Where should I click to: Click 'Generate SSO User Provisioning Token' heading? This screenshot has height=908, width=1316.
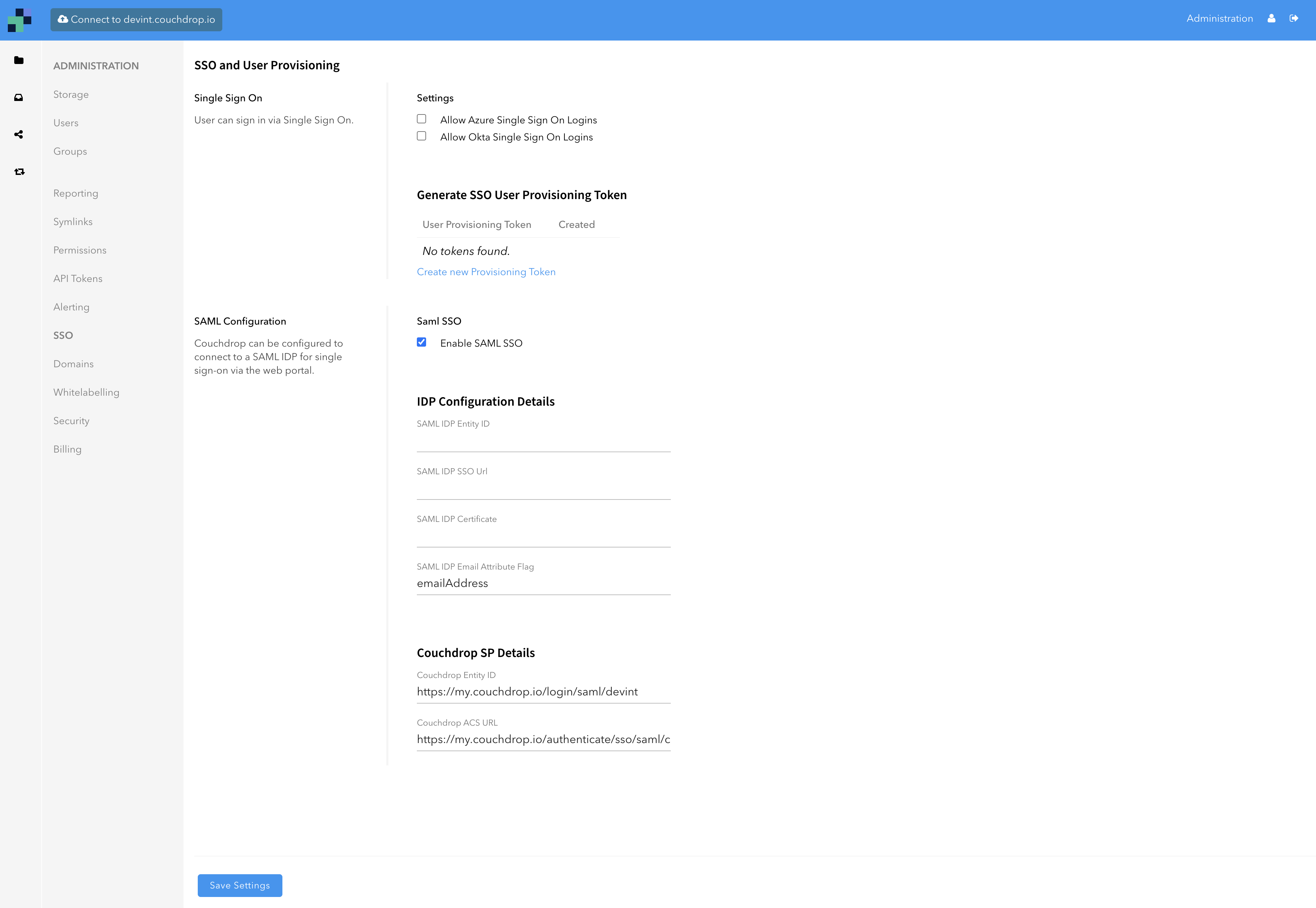[521, 195]
